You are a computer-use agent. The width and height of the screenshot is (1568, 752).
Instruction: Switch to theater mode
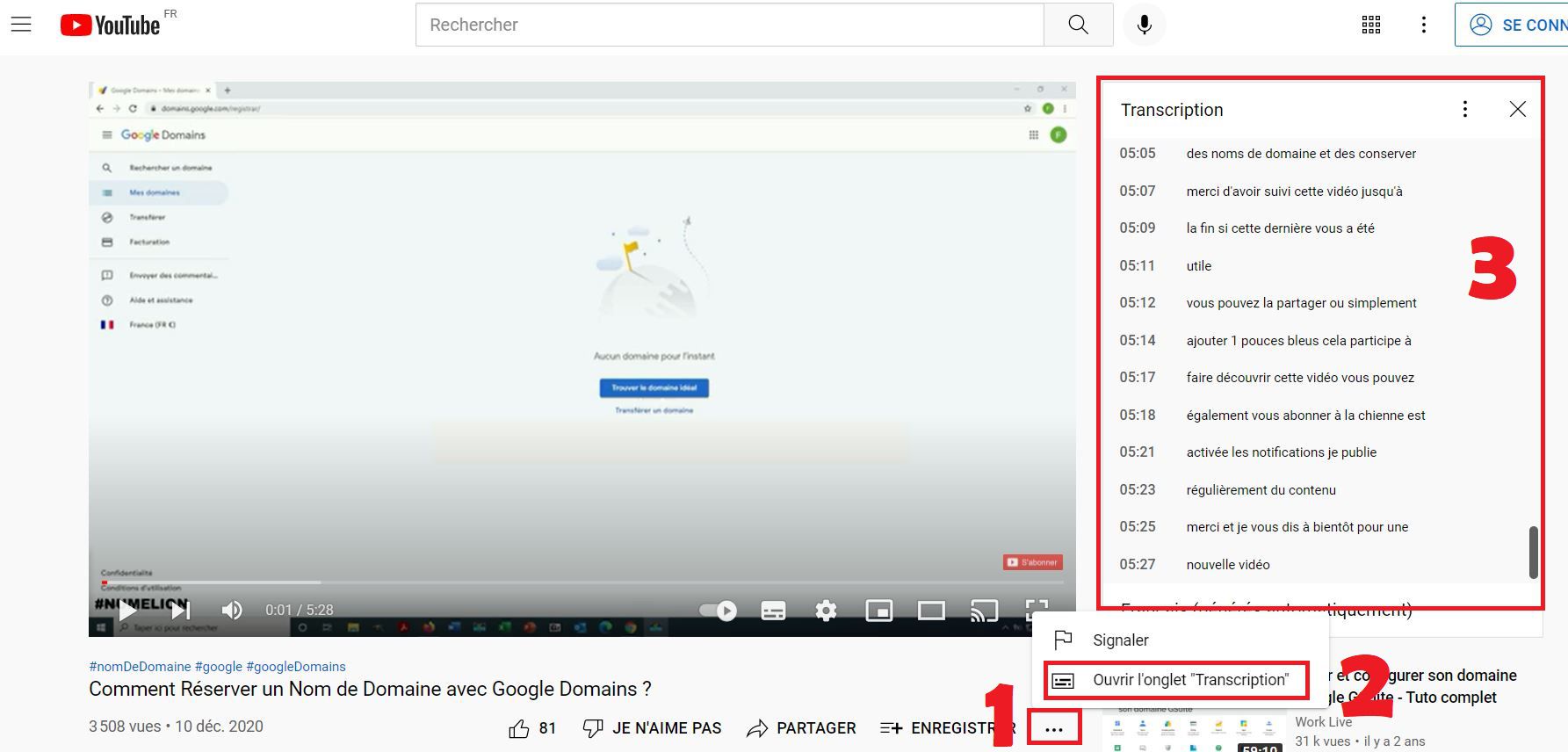931,611
